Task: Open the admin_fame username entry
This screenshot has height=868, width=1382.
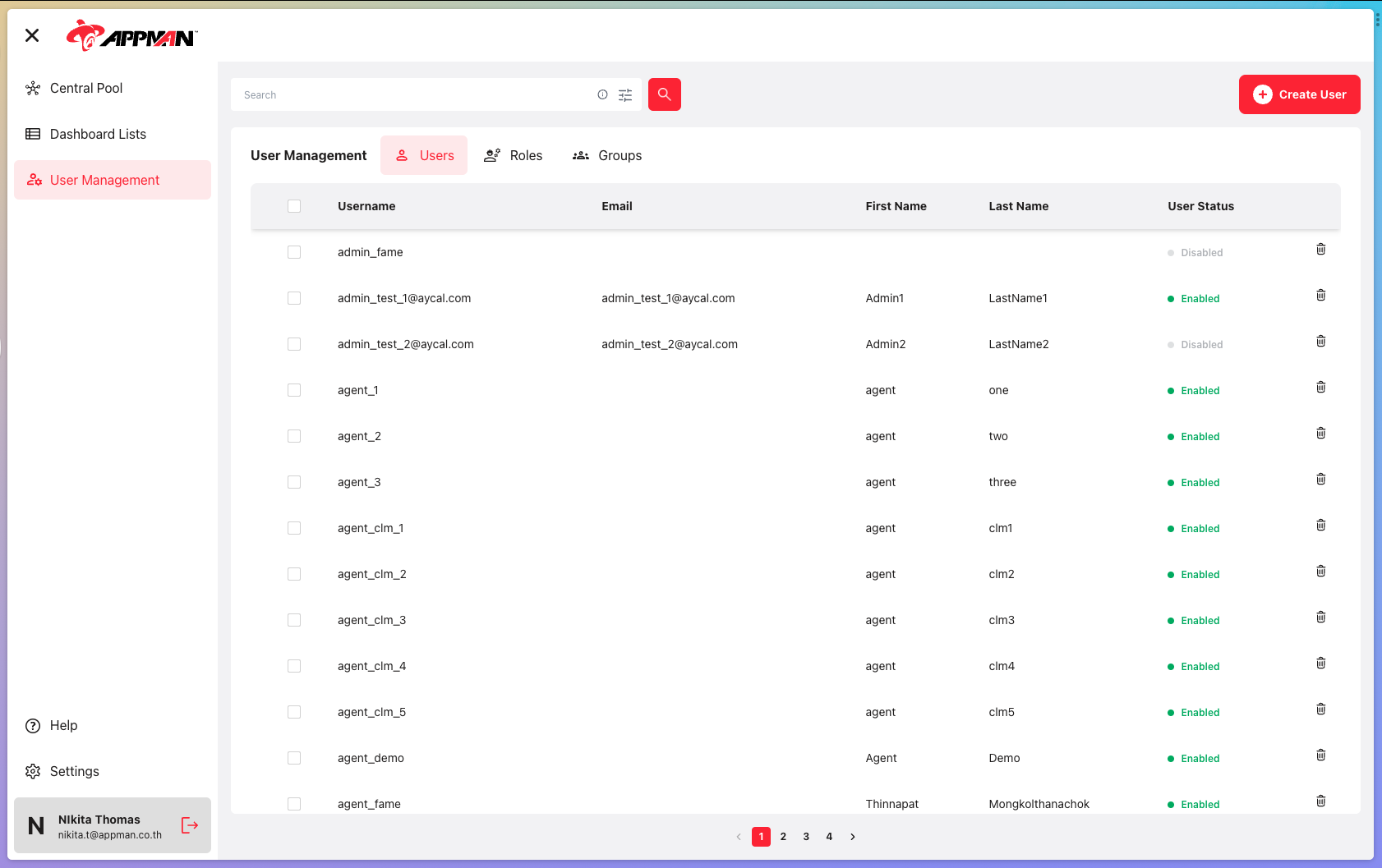Action: point(371,252)
